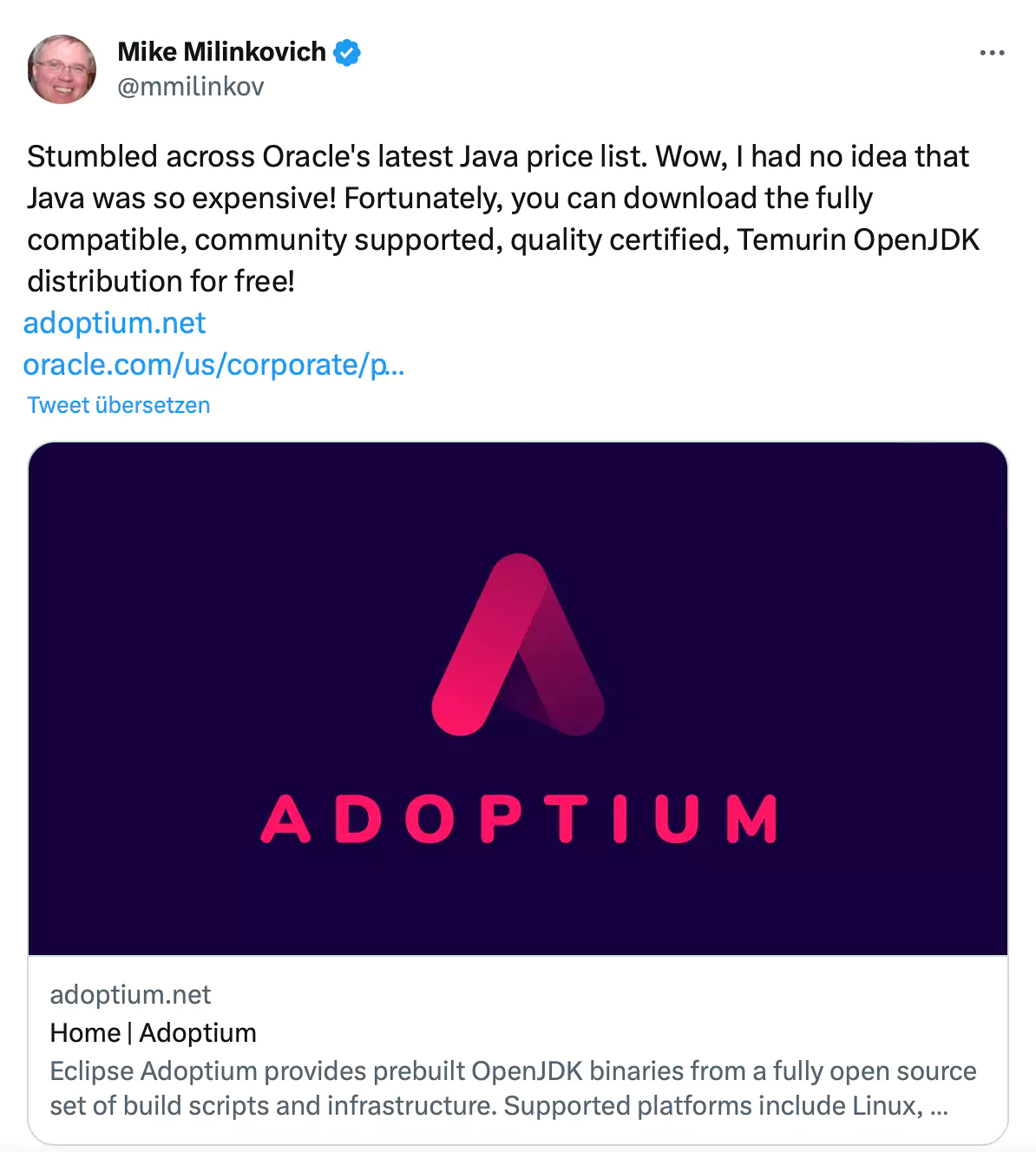Open the Mike Milinkovich display name

point(221,52)
